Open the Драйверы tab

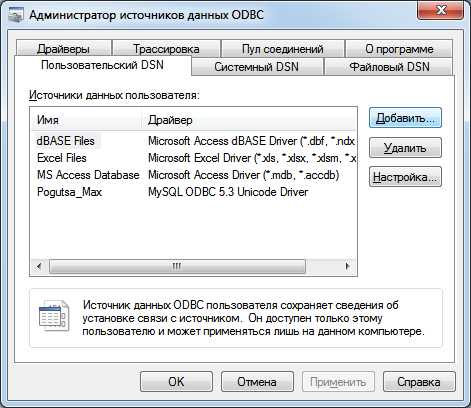click(x=63, y=49)
